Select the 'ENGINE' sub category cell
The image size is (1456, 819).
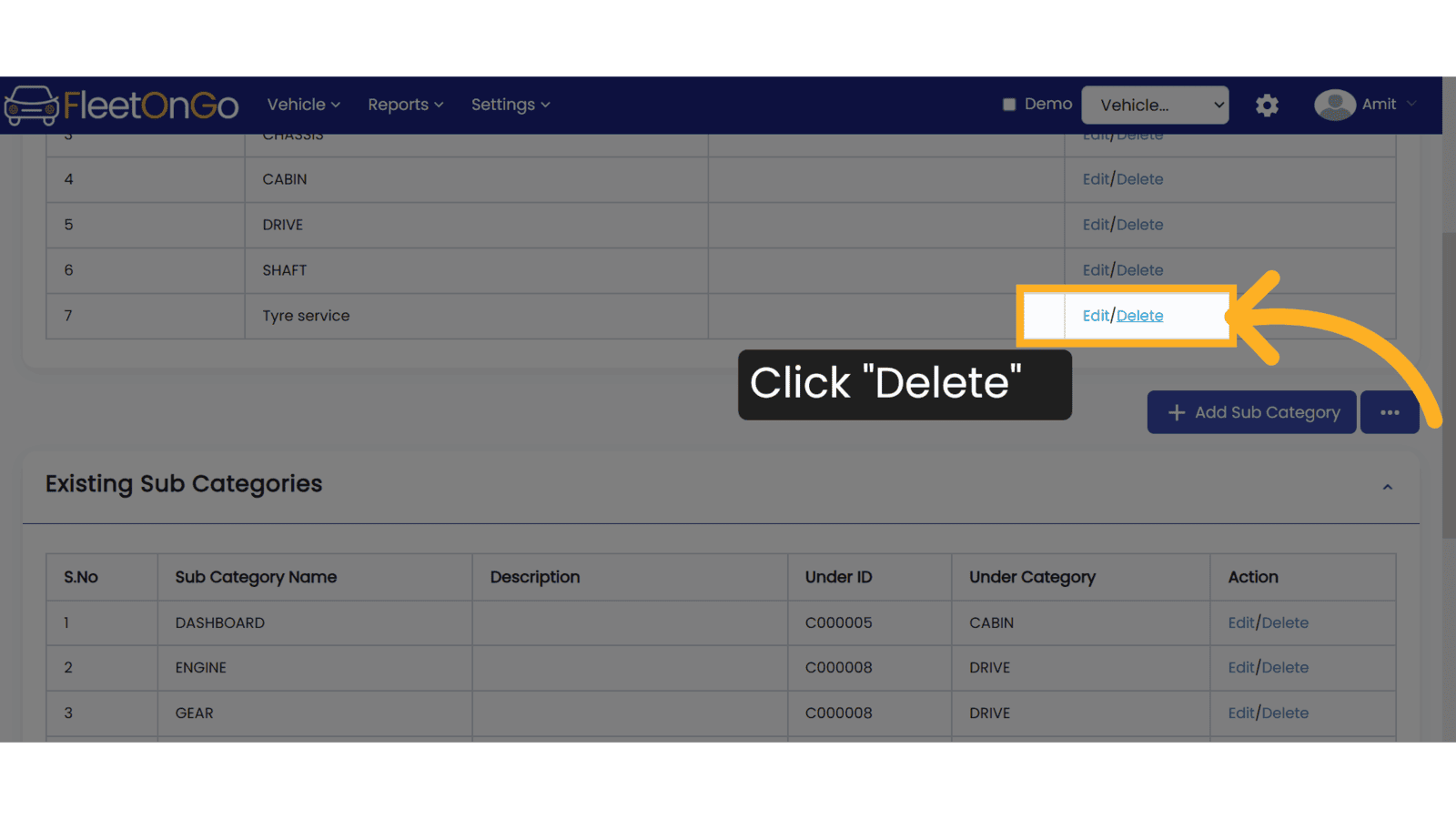[x=315, y=668]
